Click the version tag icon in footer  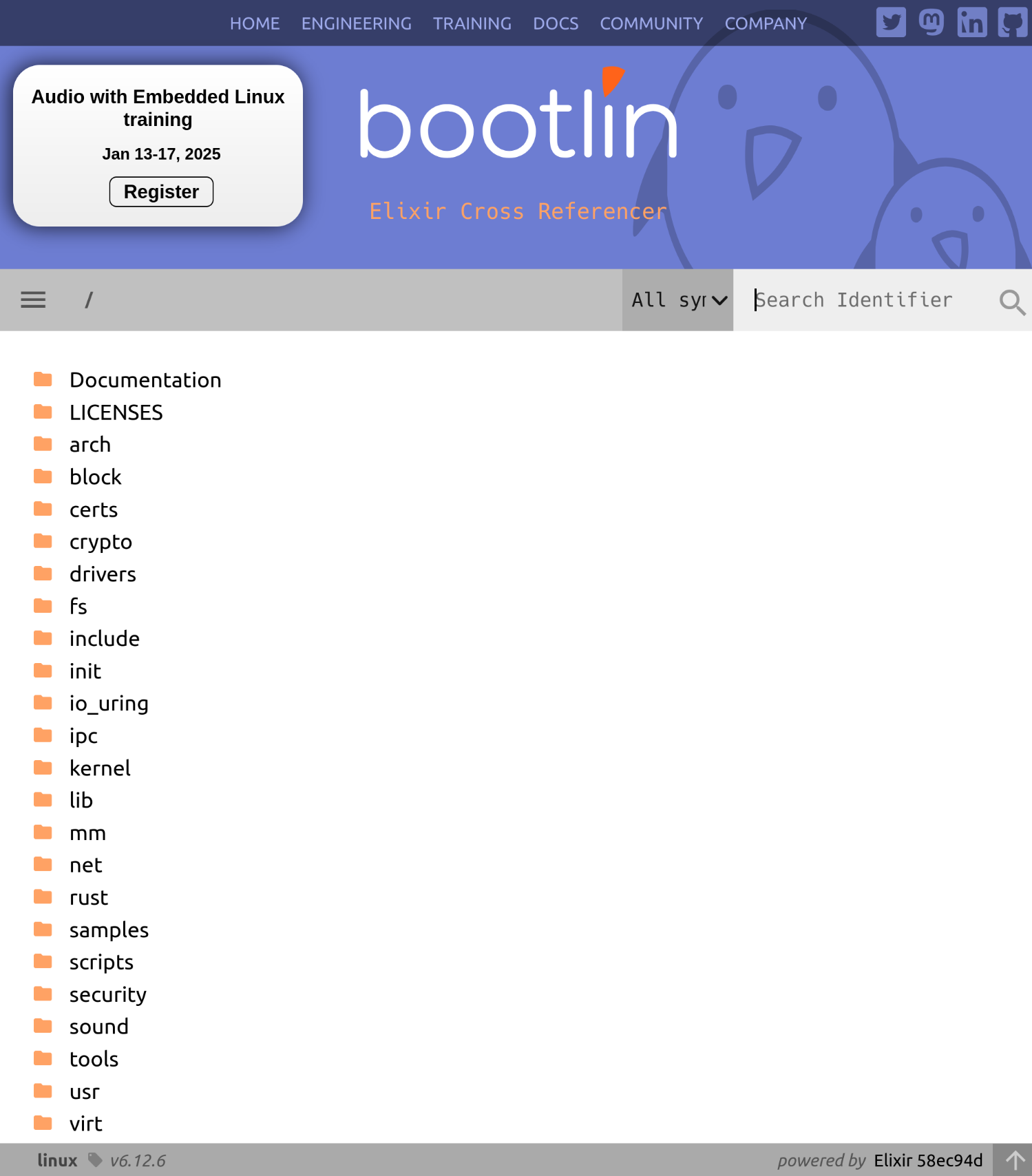pyautogui.click(x=95, y=1160)
